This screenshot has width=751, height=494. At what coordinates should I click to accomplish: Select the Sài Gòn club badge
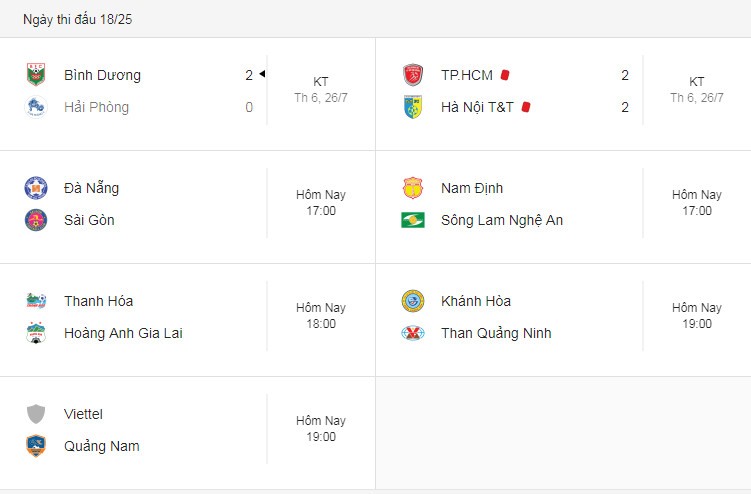(36, 220)
